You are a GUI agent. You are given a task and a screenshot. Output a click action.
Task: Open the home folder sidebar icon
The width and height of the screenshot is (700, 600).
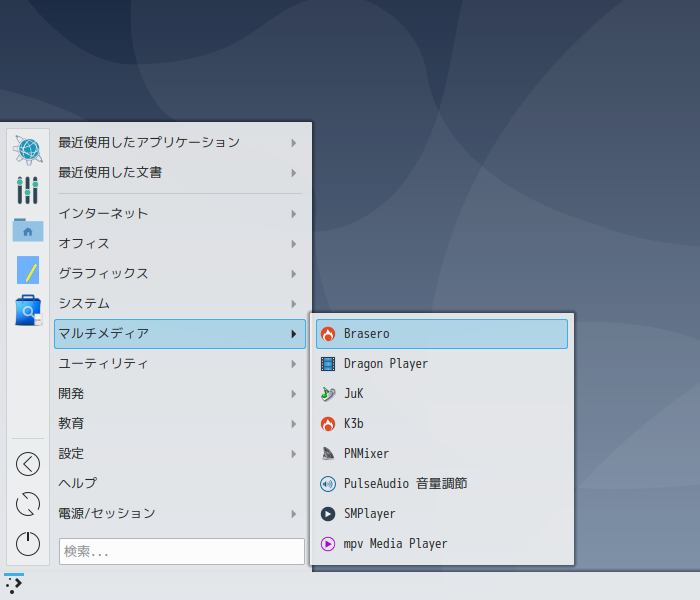[x=28, y=230]
